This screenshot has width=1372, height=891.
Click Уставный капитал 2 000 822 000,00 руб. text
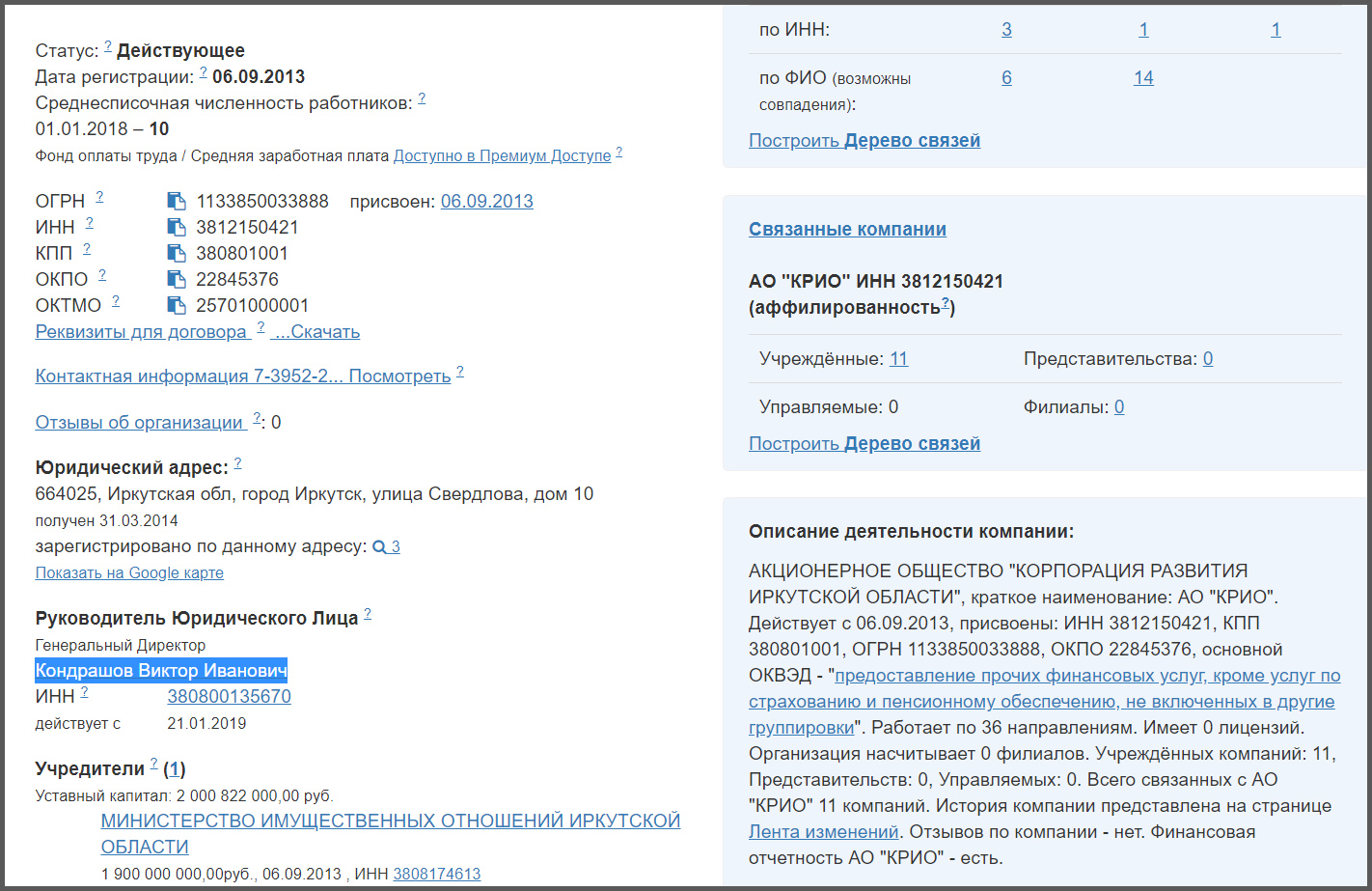click(x=184, y=795)
